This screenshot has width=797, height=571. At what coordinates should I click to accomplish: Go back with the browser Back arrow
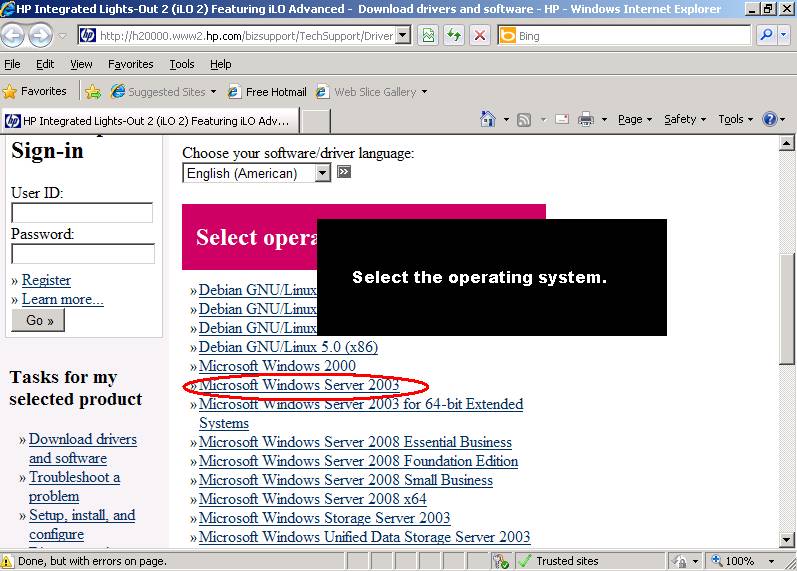[x=13, y=36]
